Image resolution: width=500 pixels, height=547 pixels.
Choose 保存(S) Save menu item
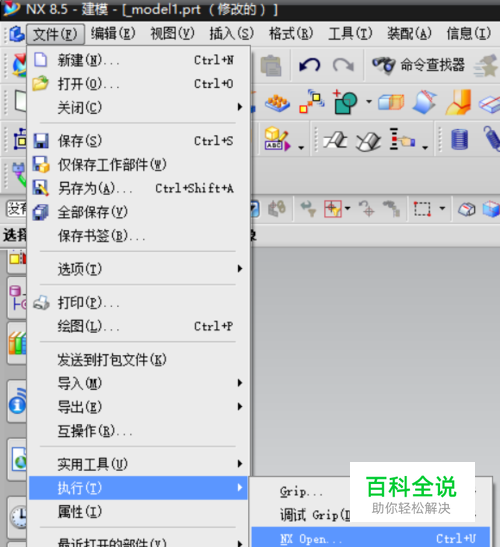click(x=138, y=141)
